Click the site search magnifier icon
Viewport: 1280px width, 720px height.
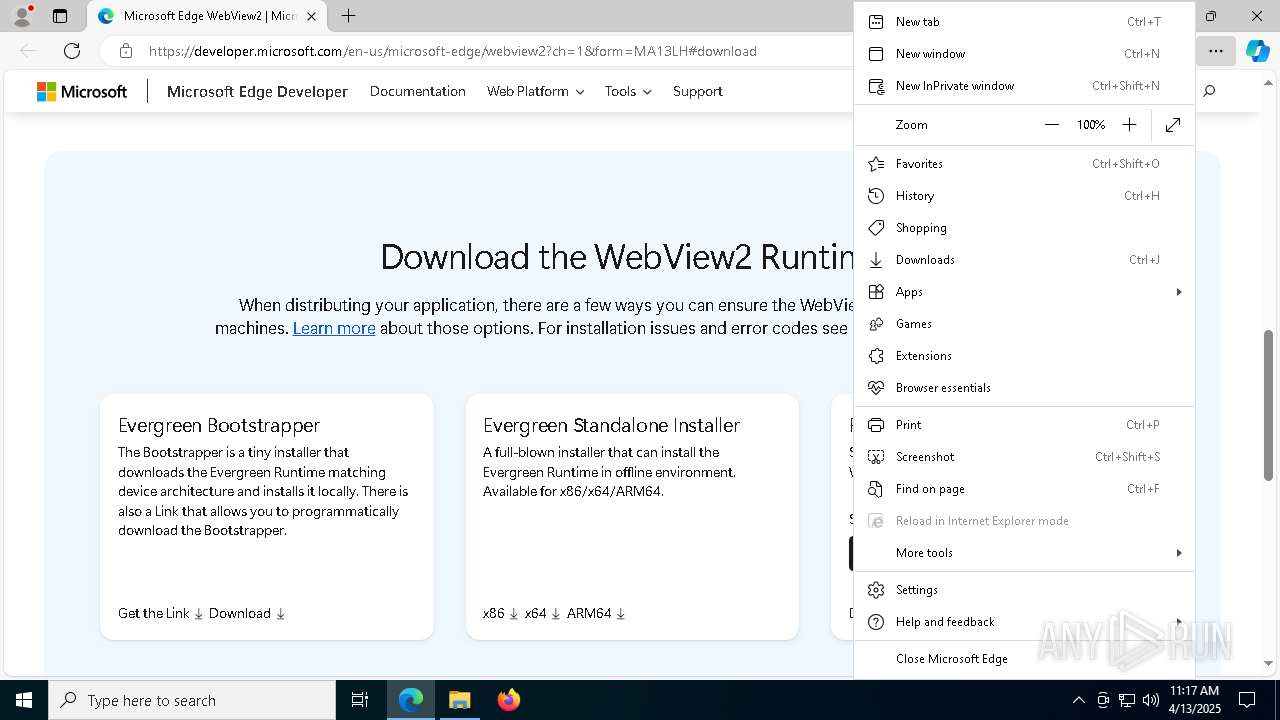[x=1209, y=92]
